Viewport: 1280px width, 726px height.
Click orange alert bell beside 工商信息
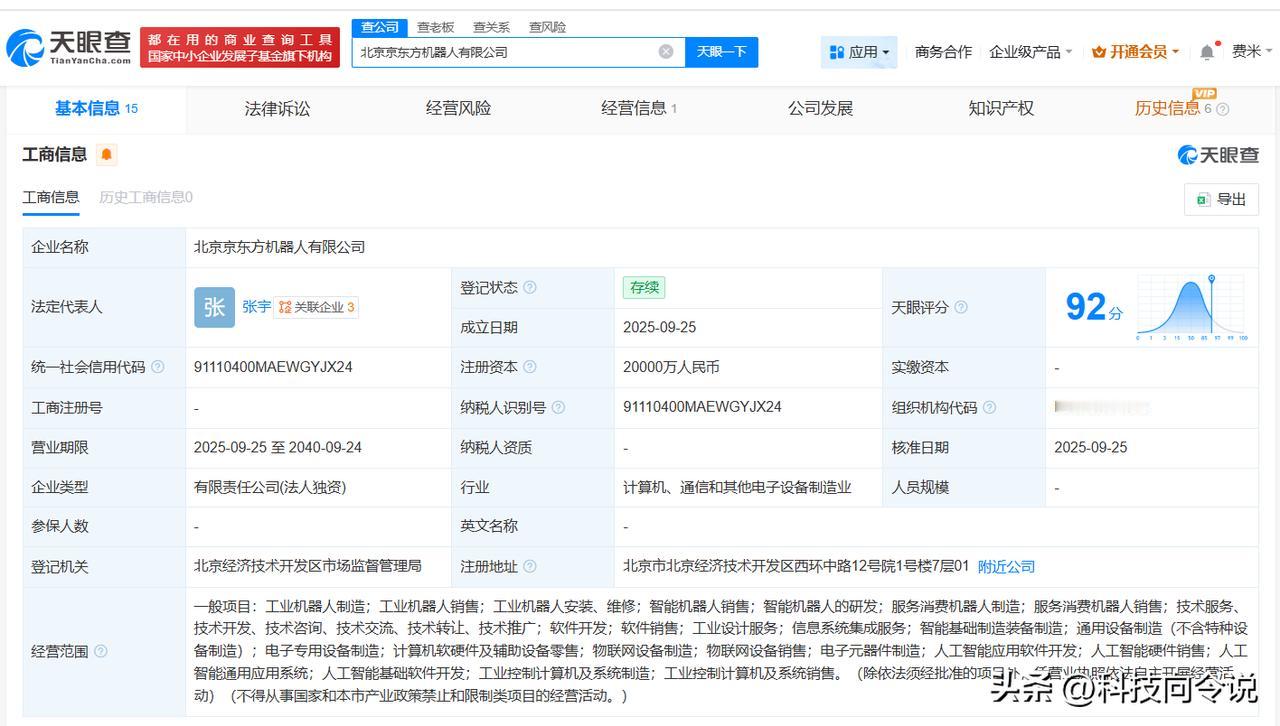pyautogui.click(x=107, y=155)
